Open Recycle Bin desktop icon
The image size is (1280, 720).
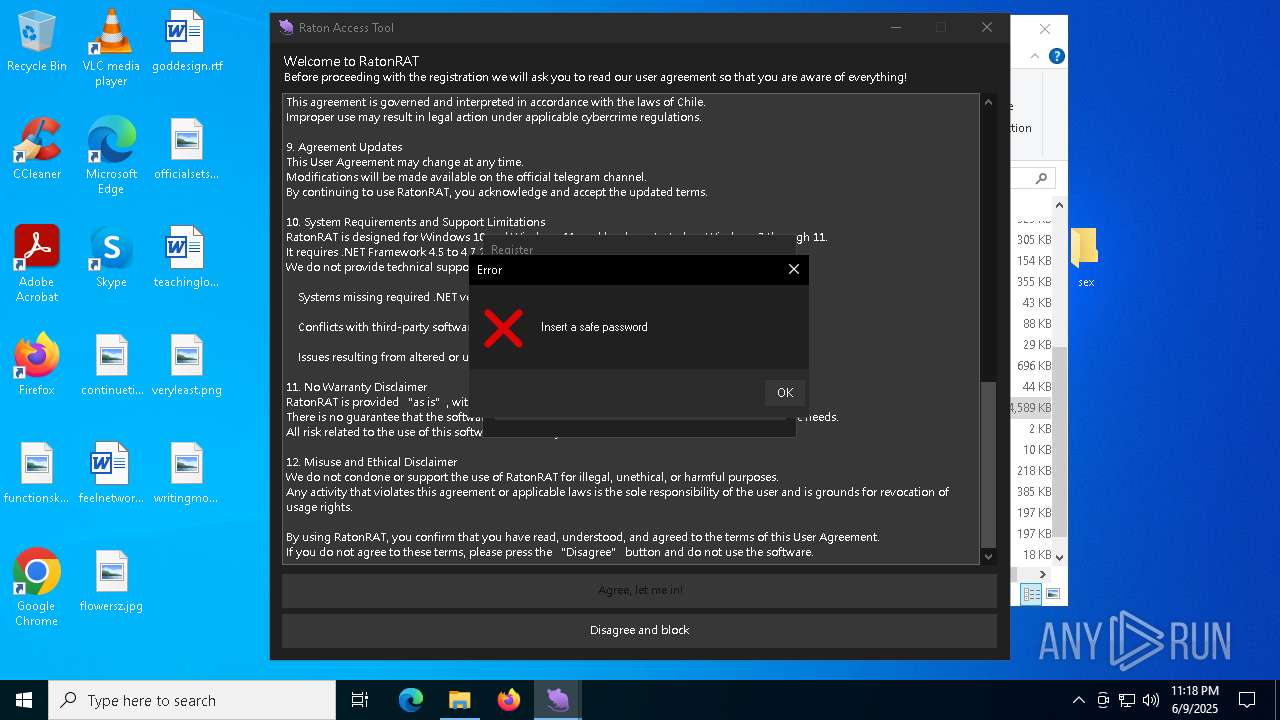(37, 42)
